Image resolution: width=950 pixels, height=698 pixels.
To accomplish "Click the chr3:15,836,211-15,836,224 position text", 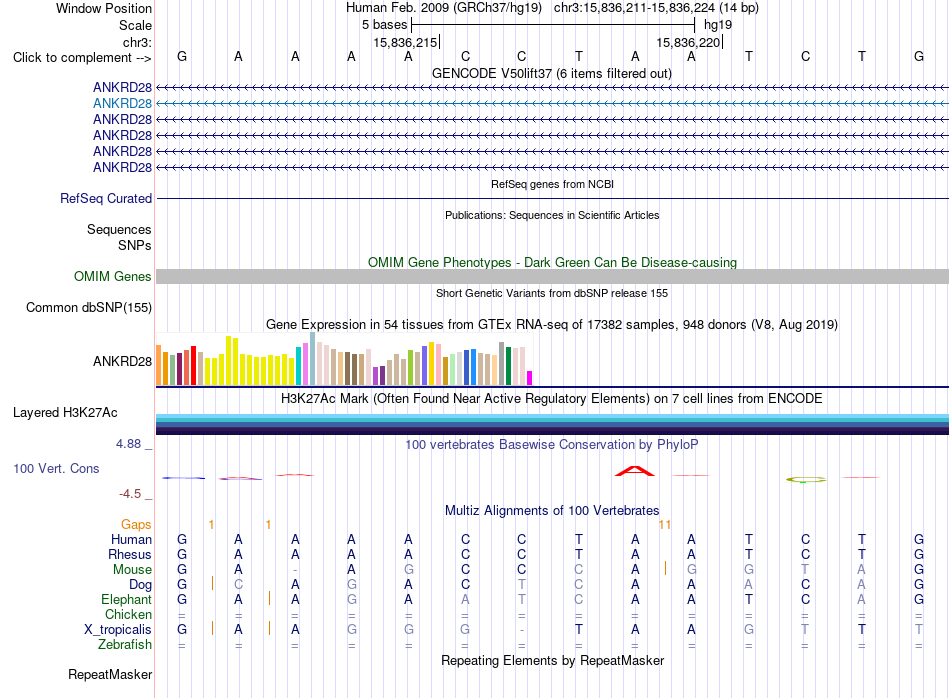I will 634,8.
